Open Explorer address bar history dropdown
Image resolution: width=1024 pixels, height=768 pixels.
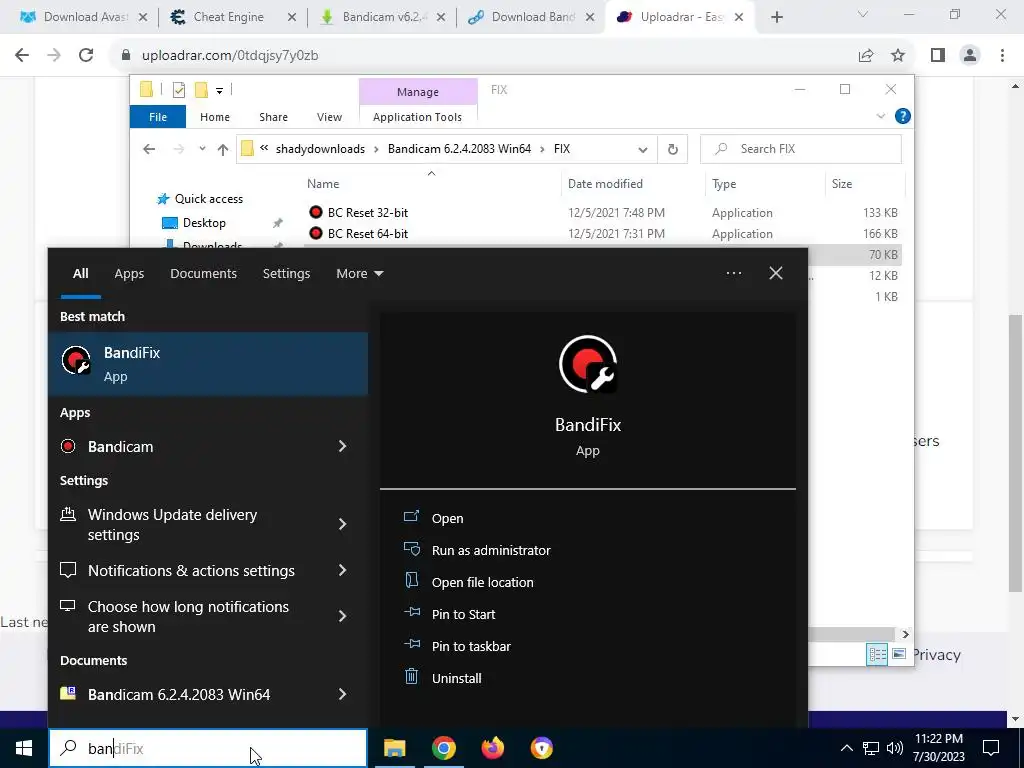click(x=643, y=150)
